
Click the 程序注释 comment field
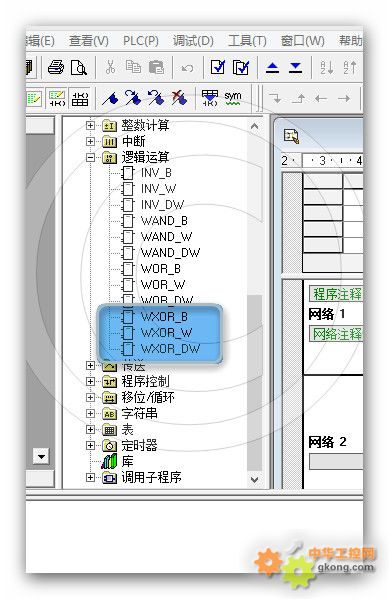(x=336, y=294)
